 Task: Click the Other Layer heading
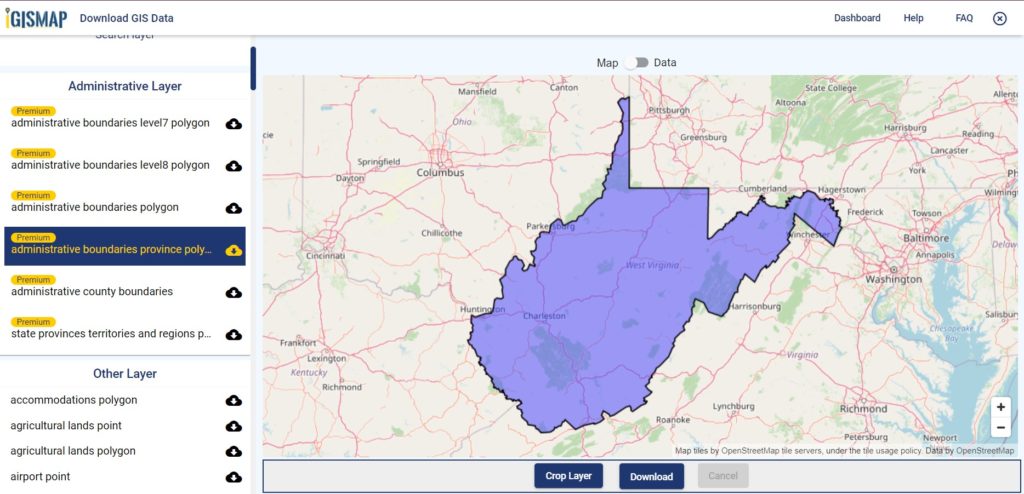click(125, 374)
